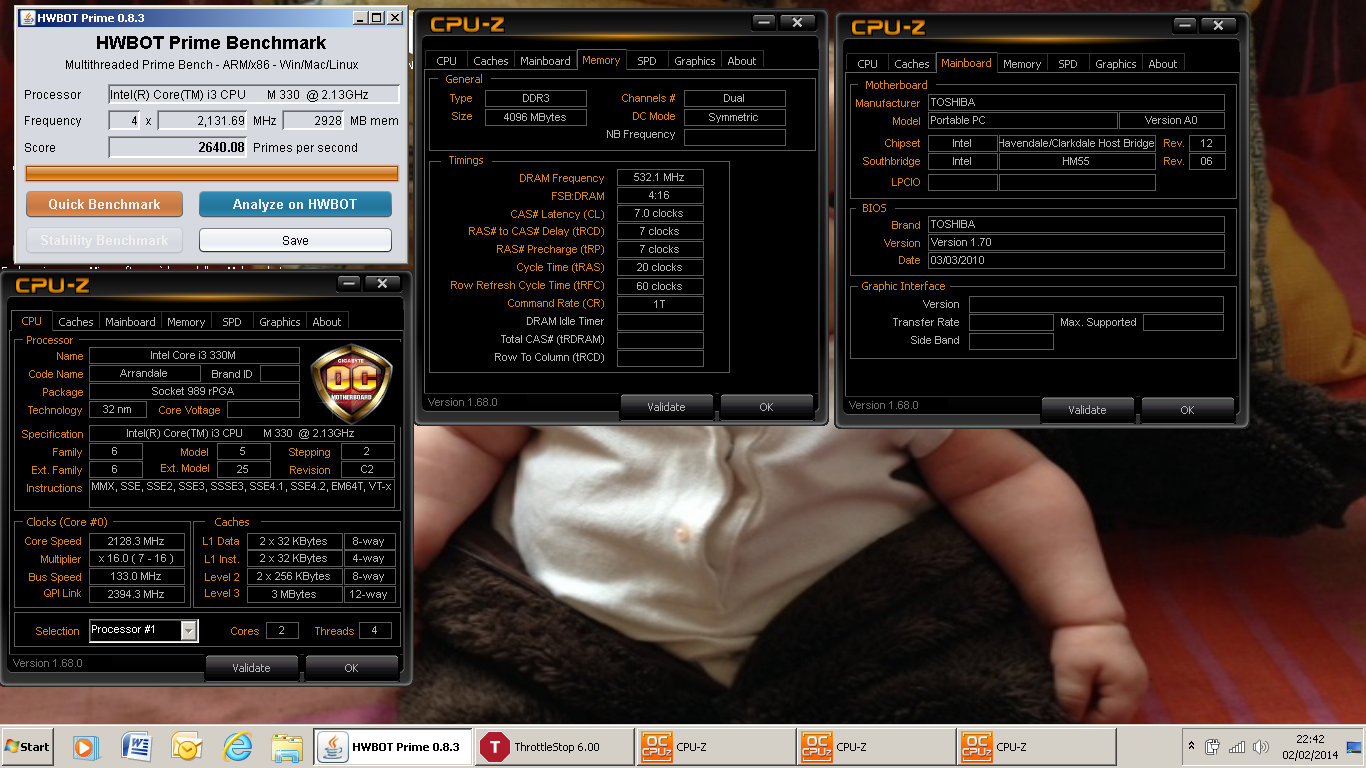Image resolution: width=1366 pixels, height=768 pixels.
Task: Click Save button in HWBOT Prime
Action: click(295, 240)
